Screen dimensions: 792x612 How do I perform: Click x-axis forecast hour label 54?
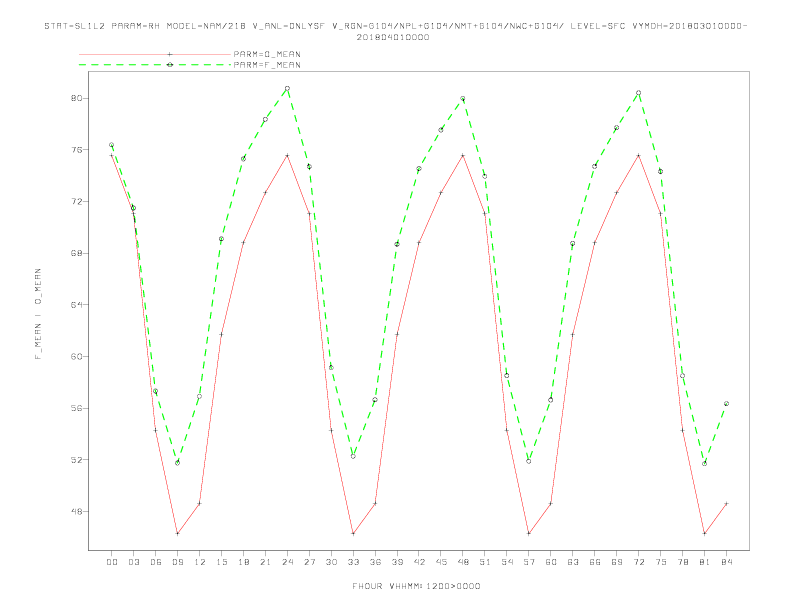[507, 562]
